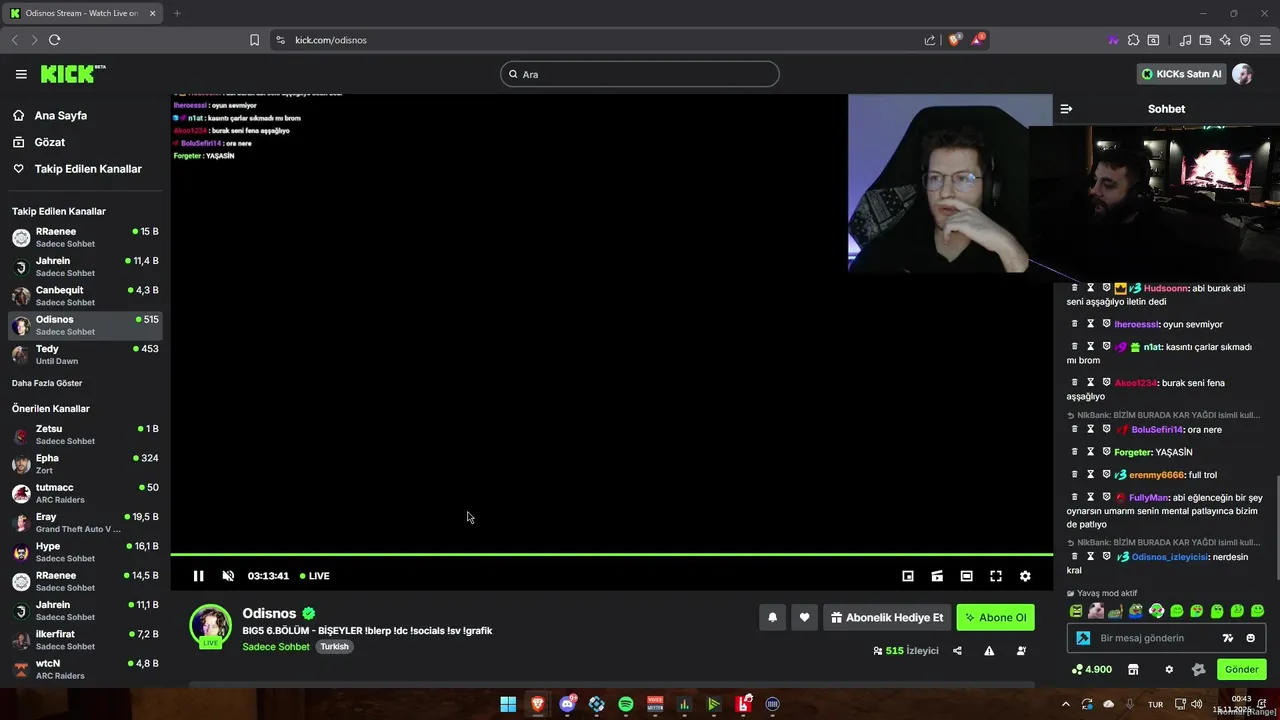The width and height of the screenshot is (1280, 720).
Task: Reload the page in browser
Action: click(x=54, y=40)
